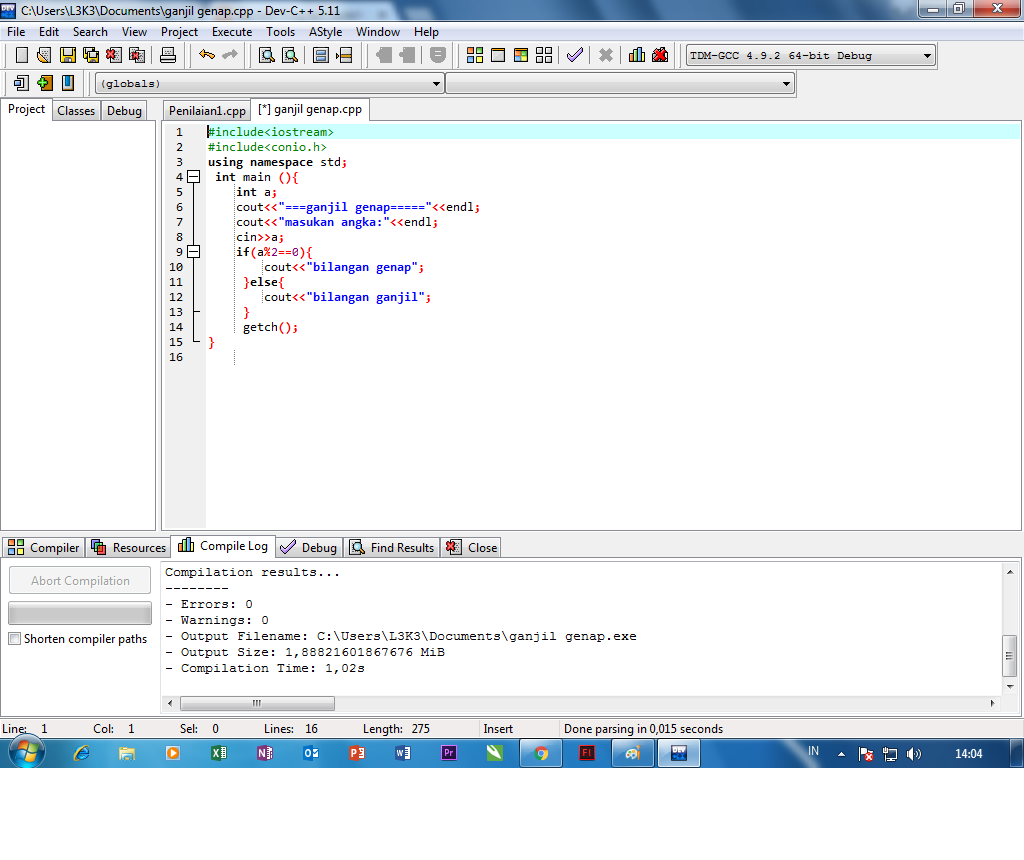
Task: Close the compile log panel
Action: (470, 547)
